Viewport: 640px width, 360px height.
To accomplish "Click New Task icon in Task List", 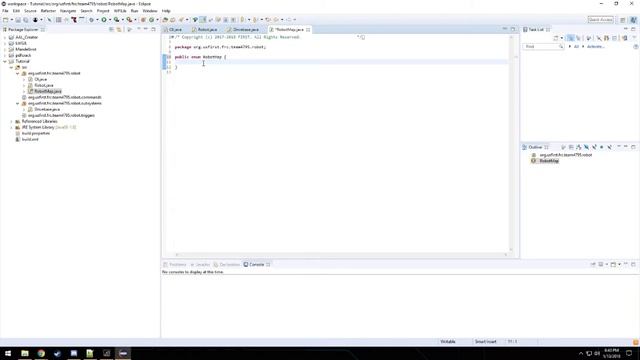I will pyautogui.click(x=556, y=38).
